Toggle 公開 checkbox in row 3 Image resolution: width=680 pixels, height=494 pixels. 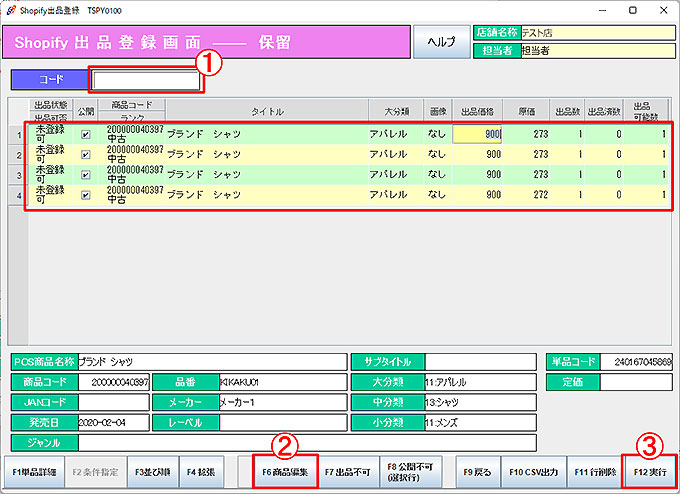85,175
